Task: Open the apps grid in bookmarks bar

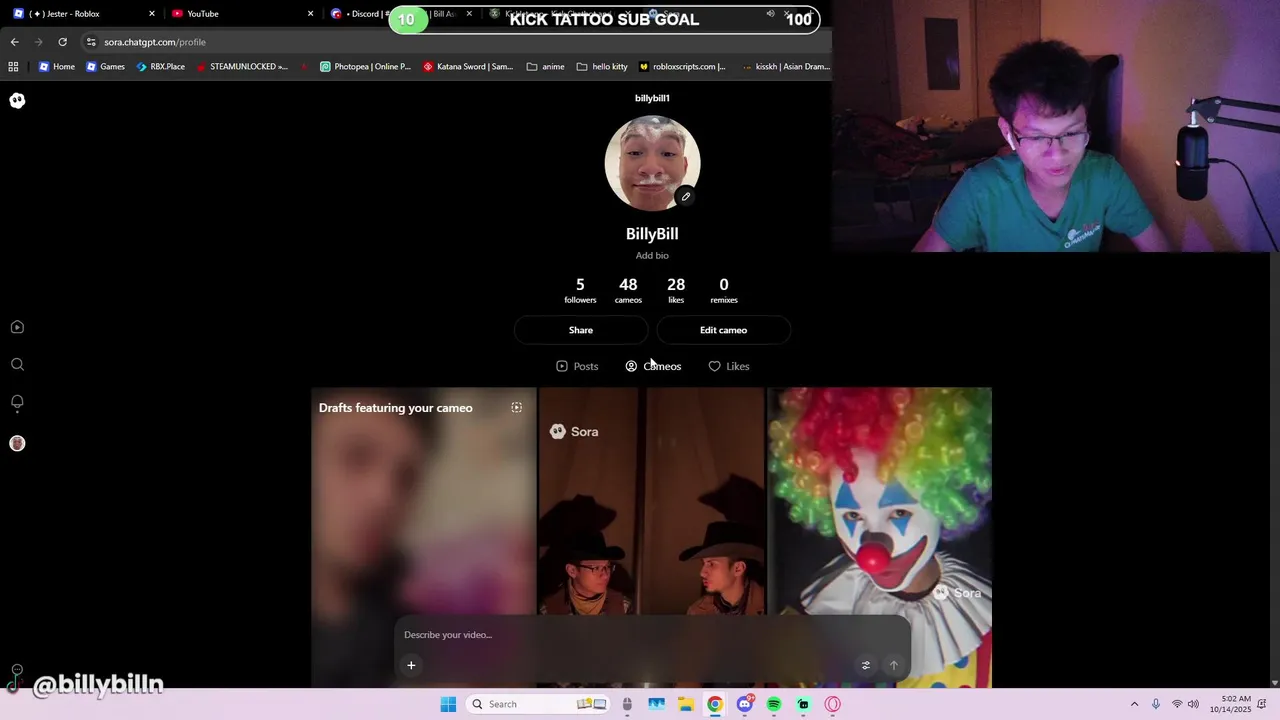Action: [13, 67]
